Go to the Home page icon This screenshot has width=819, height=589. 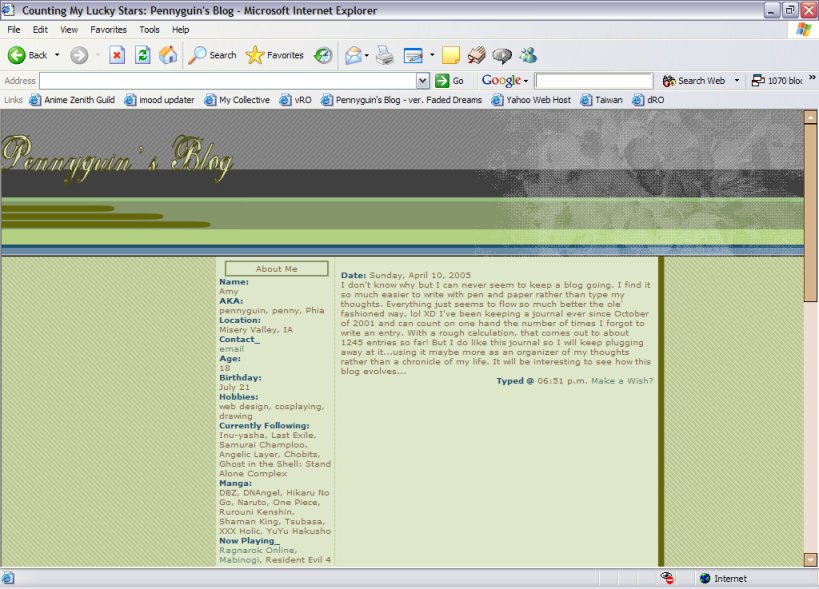click(168, 55)
